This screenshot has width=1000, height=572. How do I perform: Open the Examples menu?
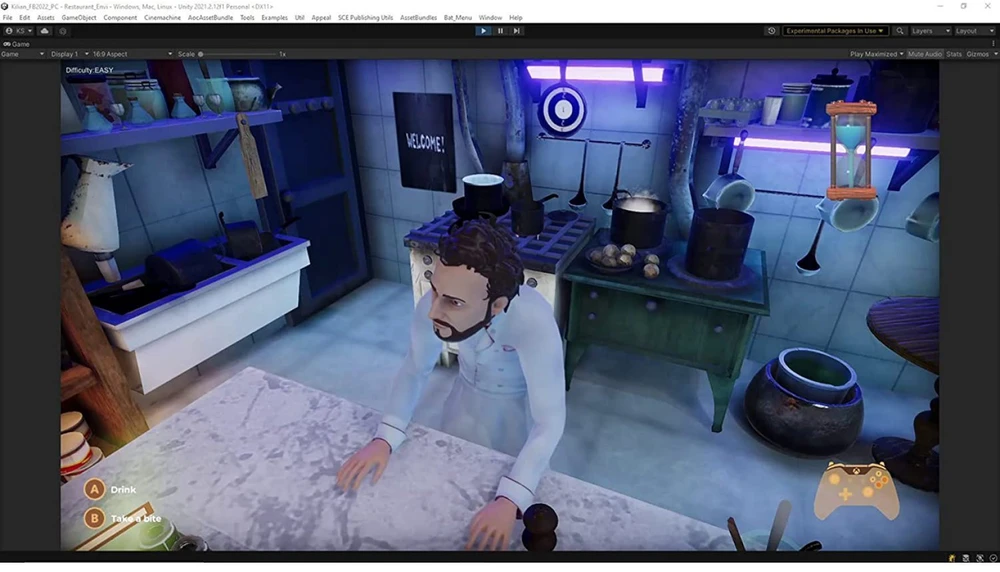coord(275,18)
